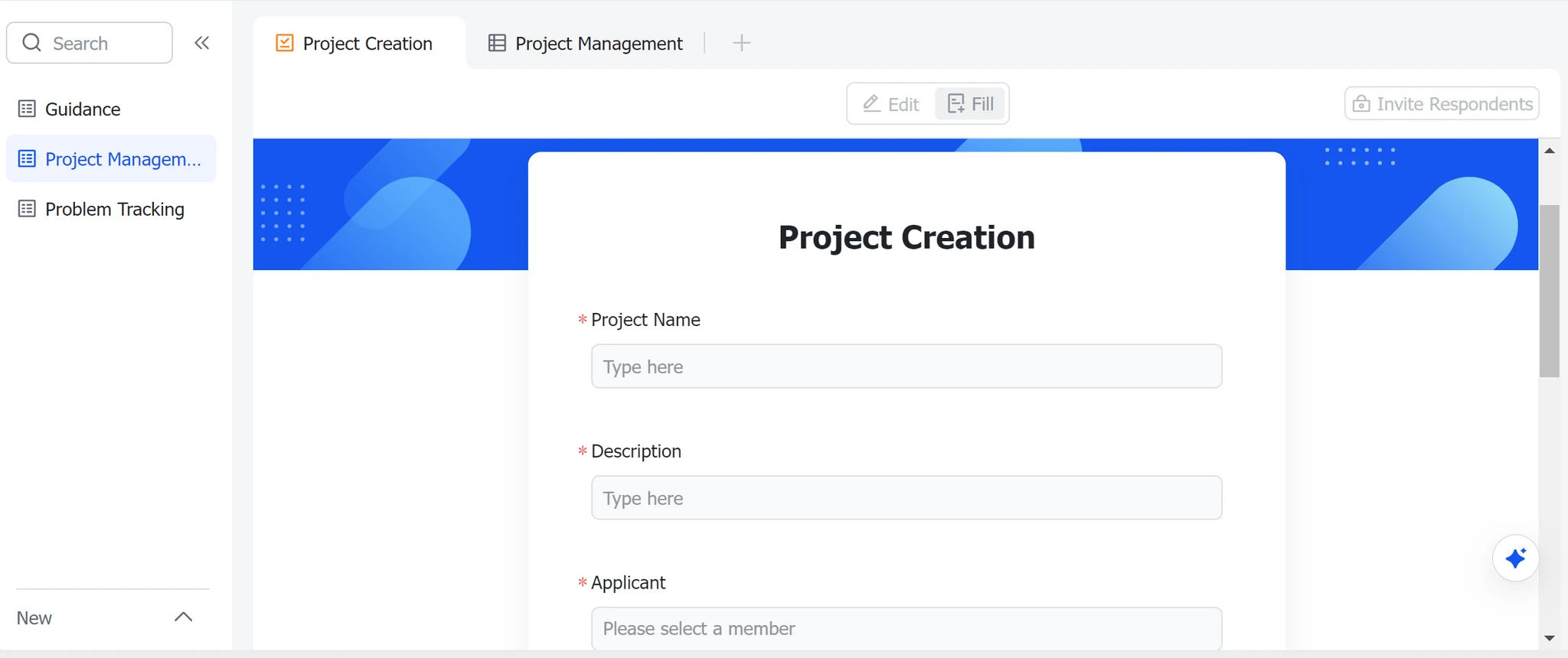Viewport: 1568px width, 658px height.
Task: Click Invite Respondents button
Action: click(x=1442, y=103)
